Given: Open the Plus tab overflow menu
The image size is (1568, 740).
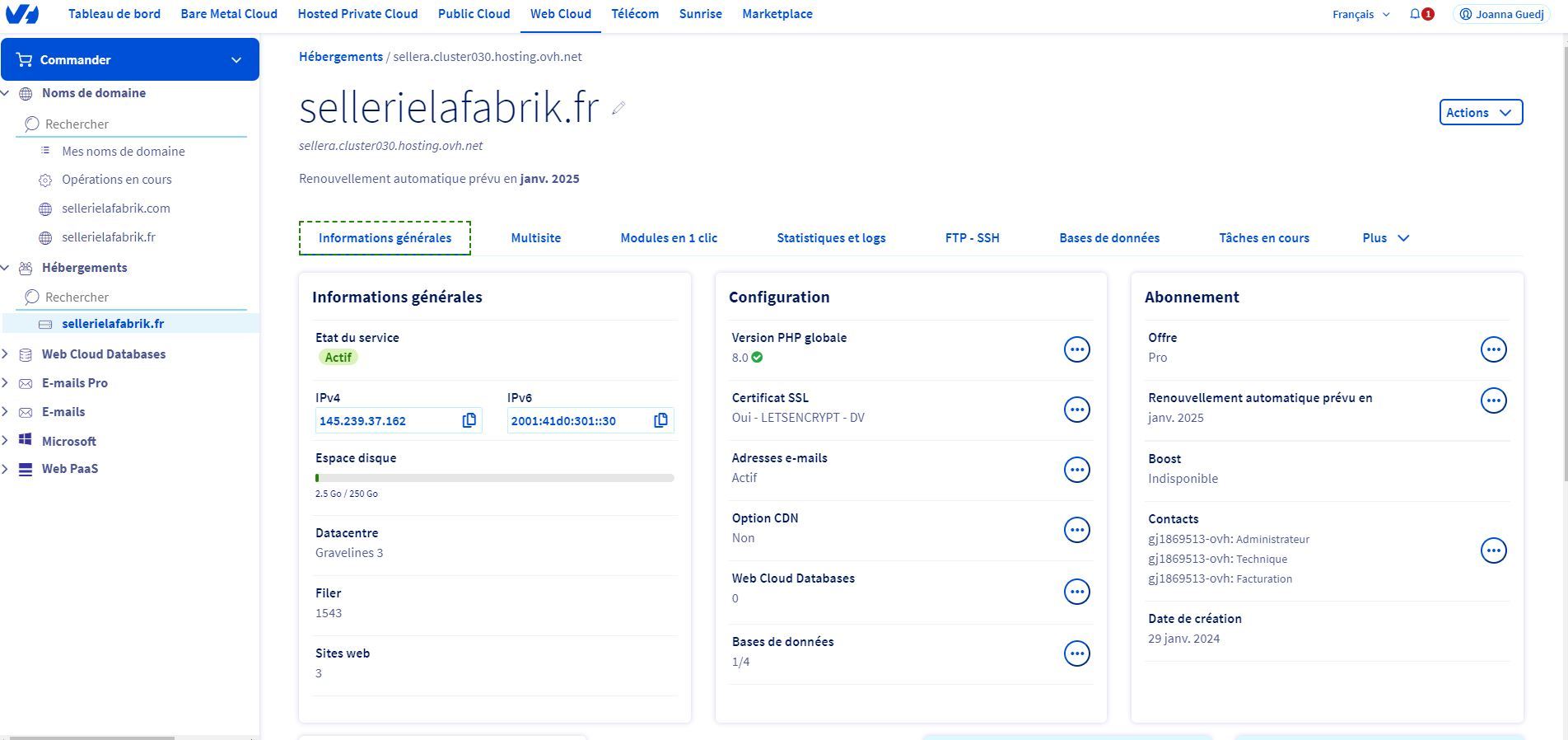Looking at the screenshot, I should click(x=1385, y=238).
